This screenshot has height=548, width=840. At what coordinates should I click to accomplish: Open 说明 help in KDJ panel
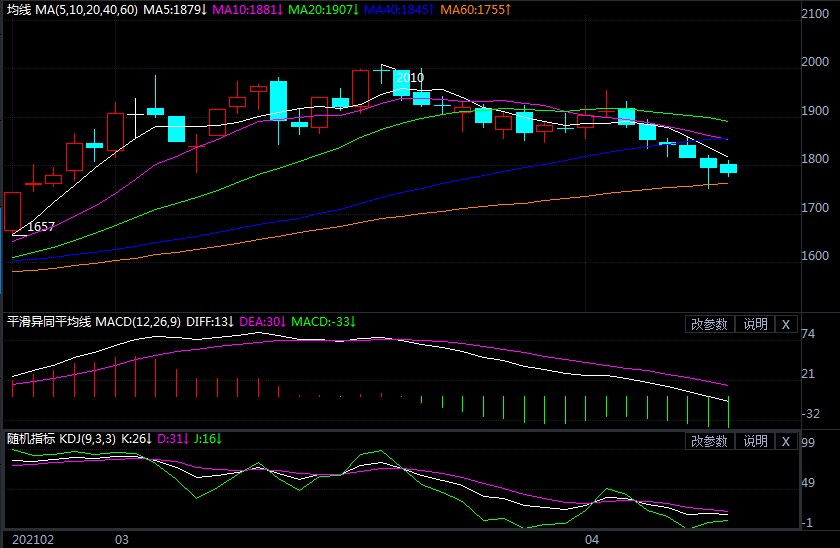(x=754, y=441)
